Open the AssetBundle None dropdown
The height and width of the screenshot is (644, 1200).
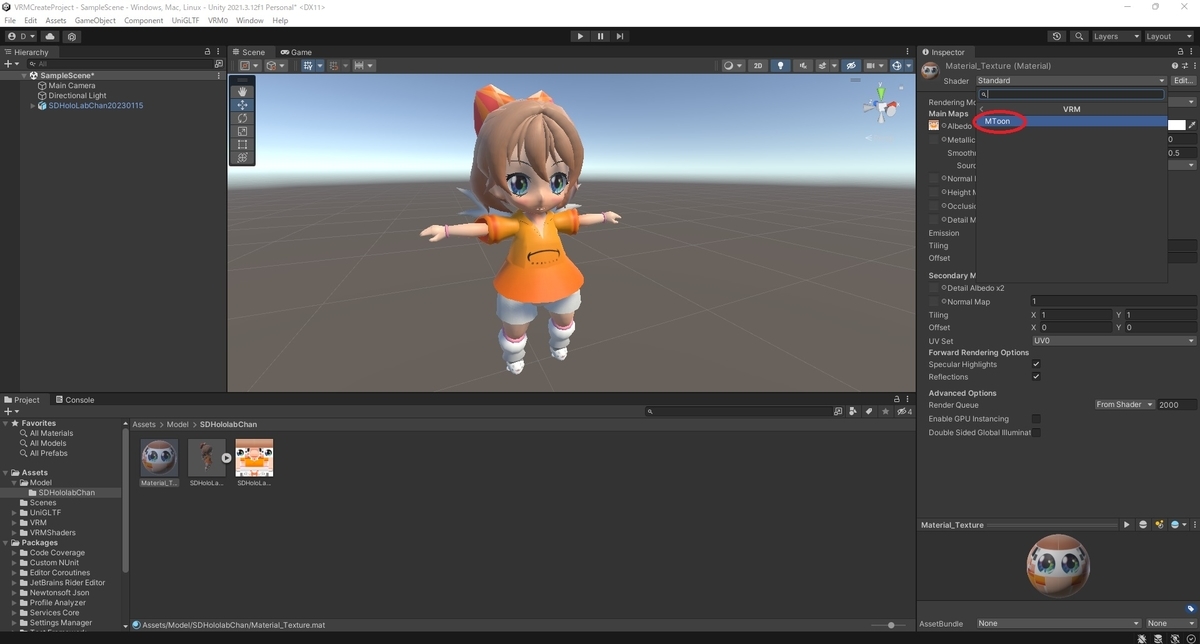(1058, 624)
